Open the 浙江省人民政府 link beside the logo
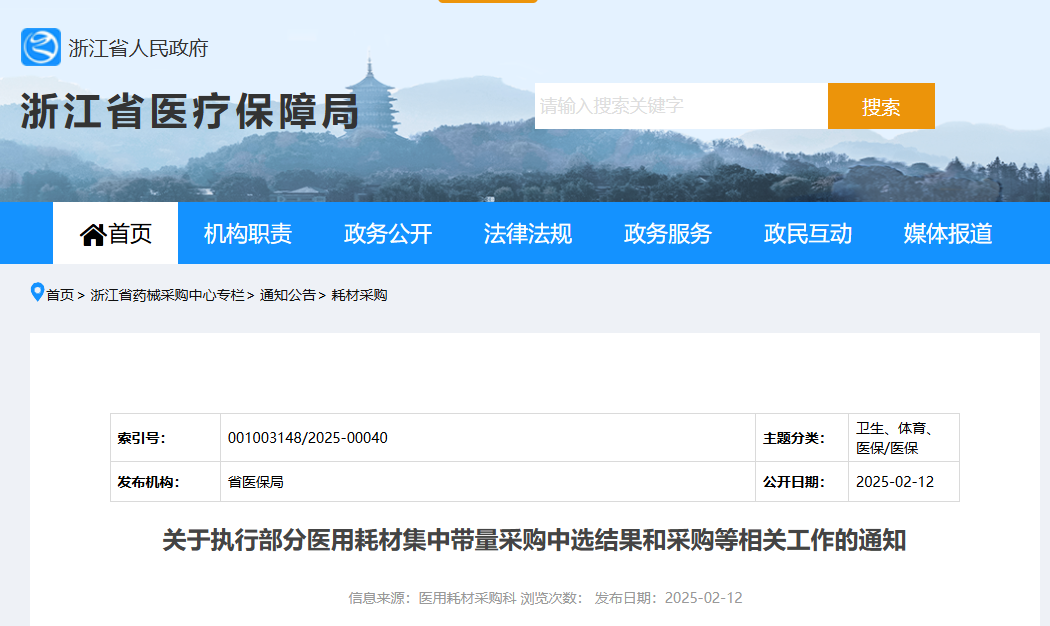 138,48
